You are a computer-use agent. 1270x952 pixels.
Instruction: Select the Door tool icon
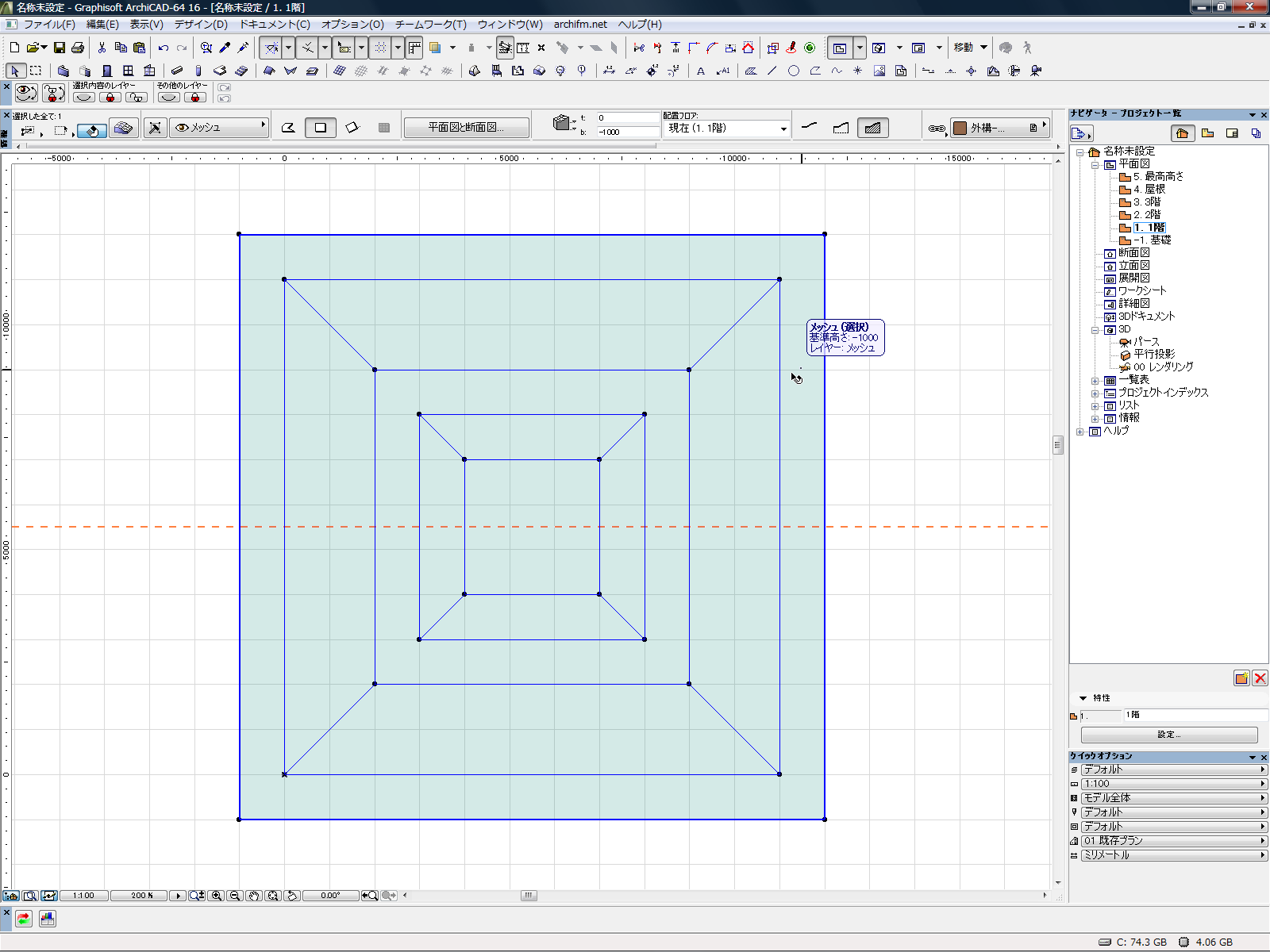click(106, 71)
